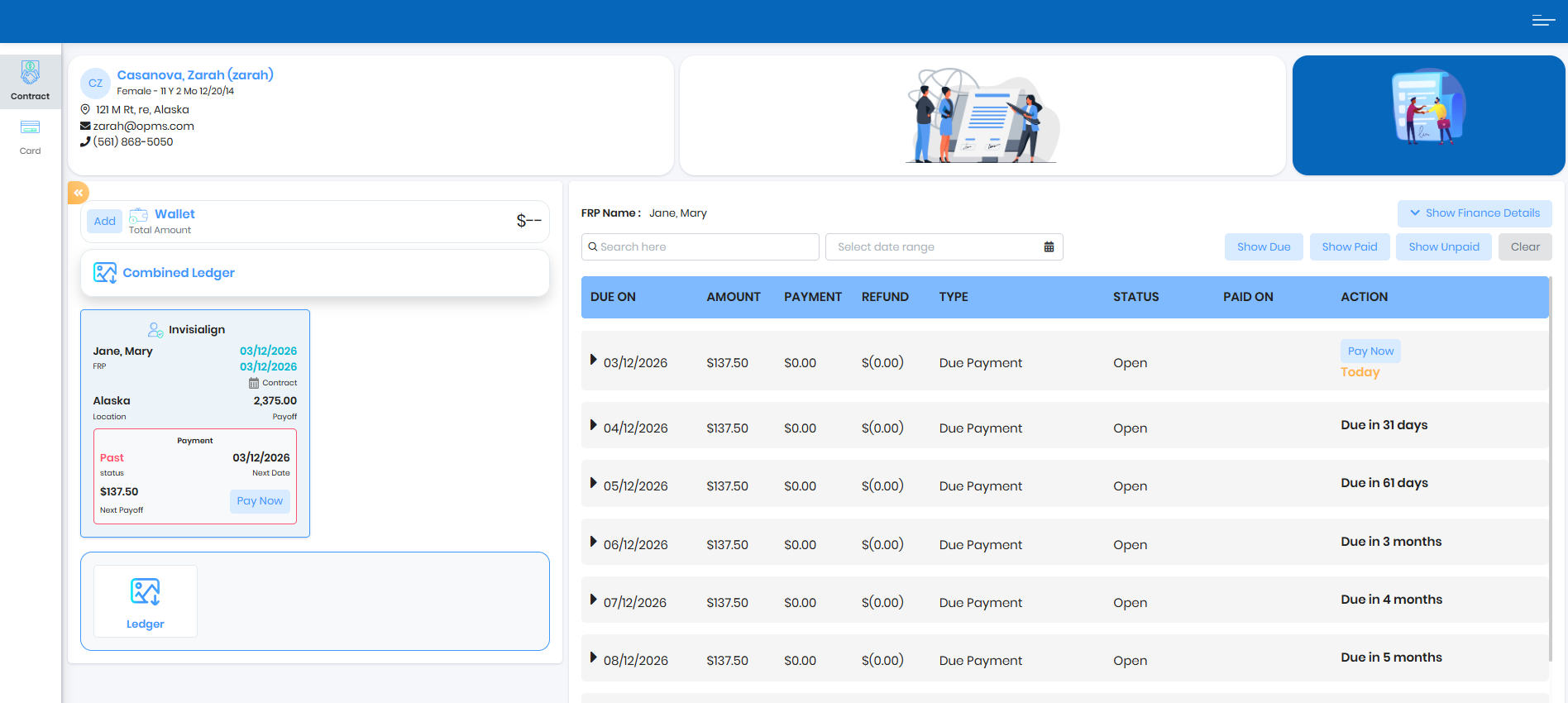Expand the 07/12/2026 payment row
1568x703 pixels.
[x=593, y=600]
